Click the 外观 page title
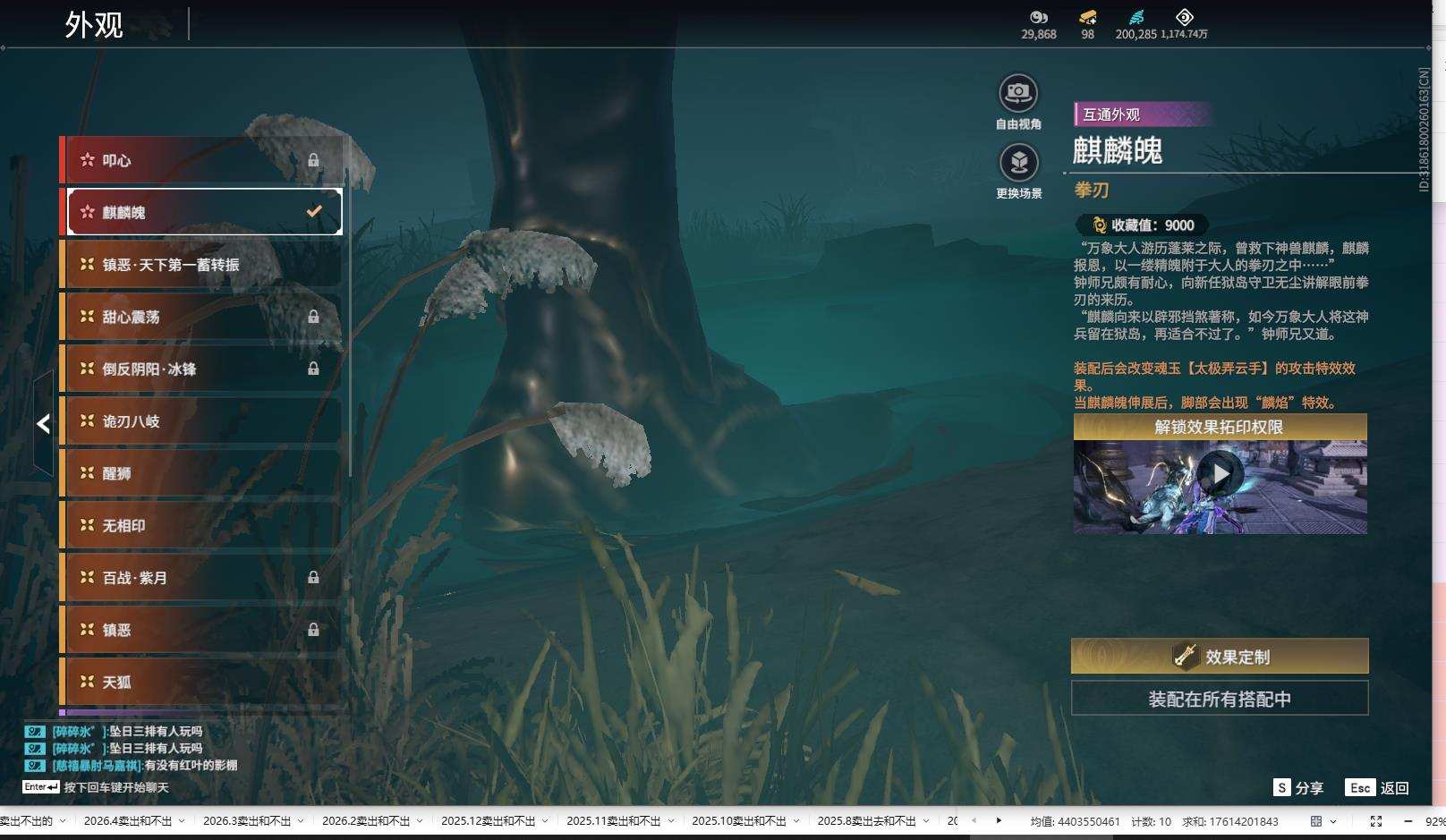Screen dimensions: 1446x840 [94, 24]
